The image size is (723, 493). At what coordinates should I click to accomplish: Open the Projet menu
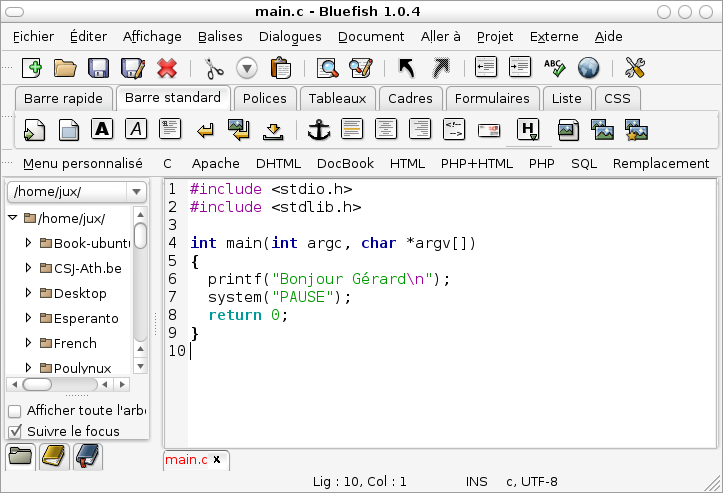coord(495,36)
